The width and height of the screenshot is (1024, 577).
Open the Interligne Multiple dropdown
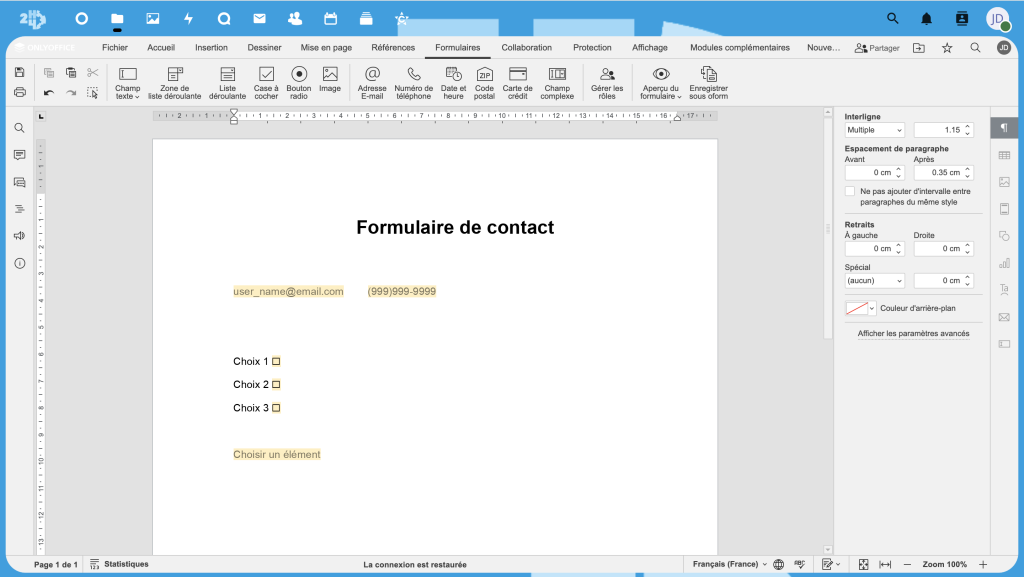(x=874, y=130)
